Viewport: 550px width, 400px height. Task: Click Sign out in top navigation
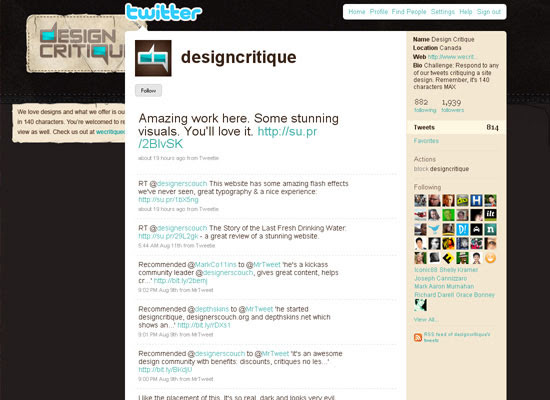pyautogui.click(x=489, y=12)
